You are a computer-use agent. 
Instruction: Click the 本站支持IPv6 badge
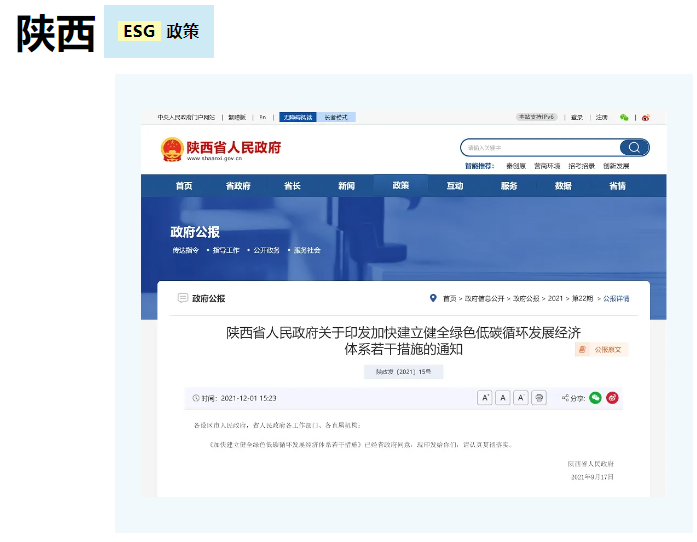point(537,117)
